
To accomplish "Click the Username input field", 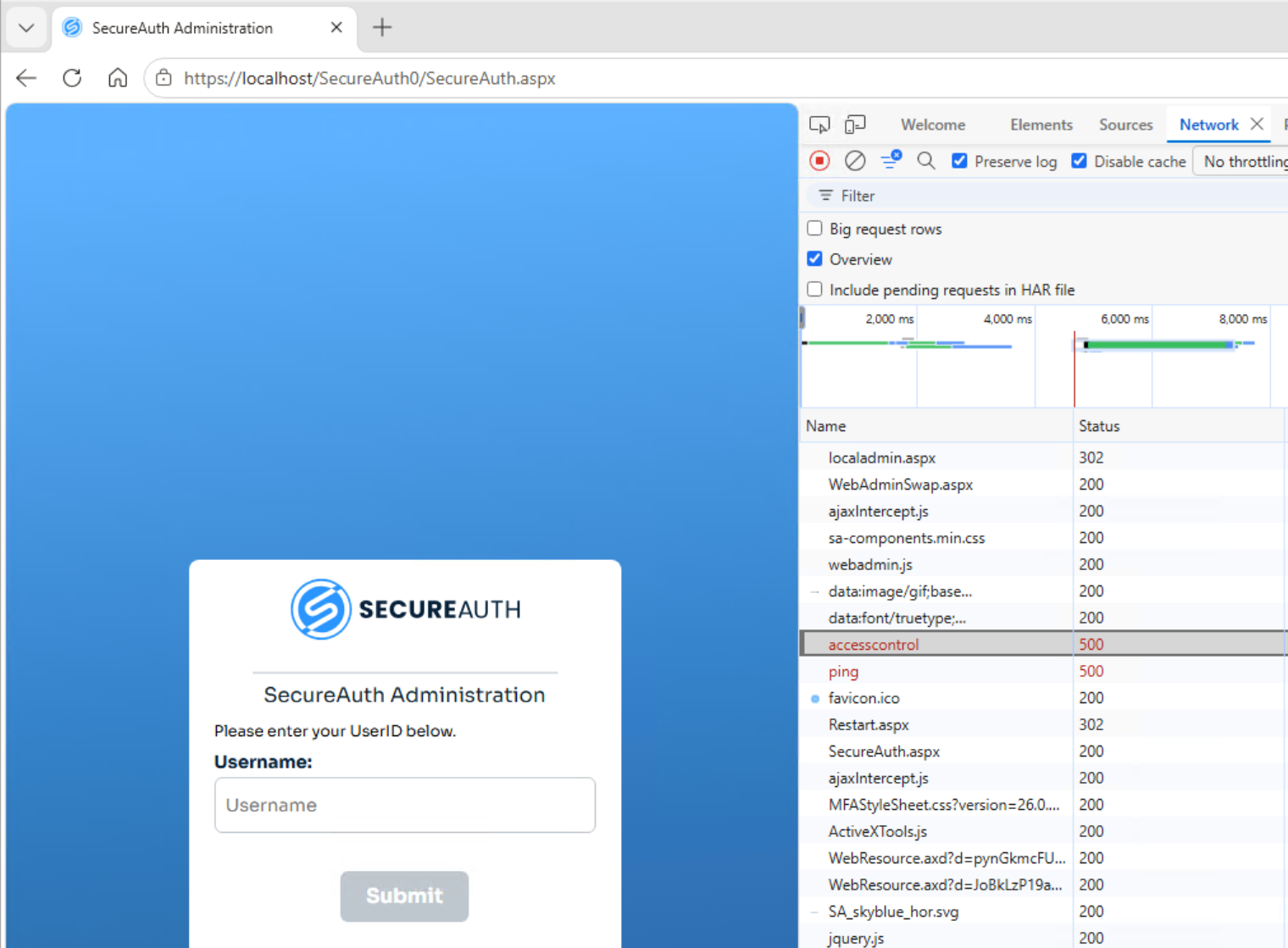I will [405, 805].
